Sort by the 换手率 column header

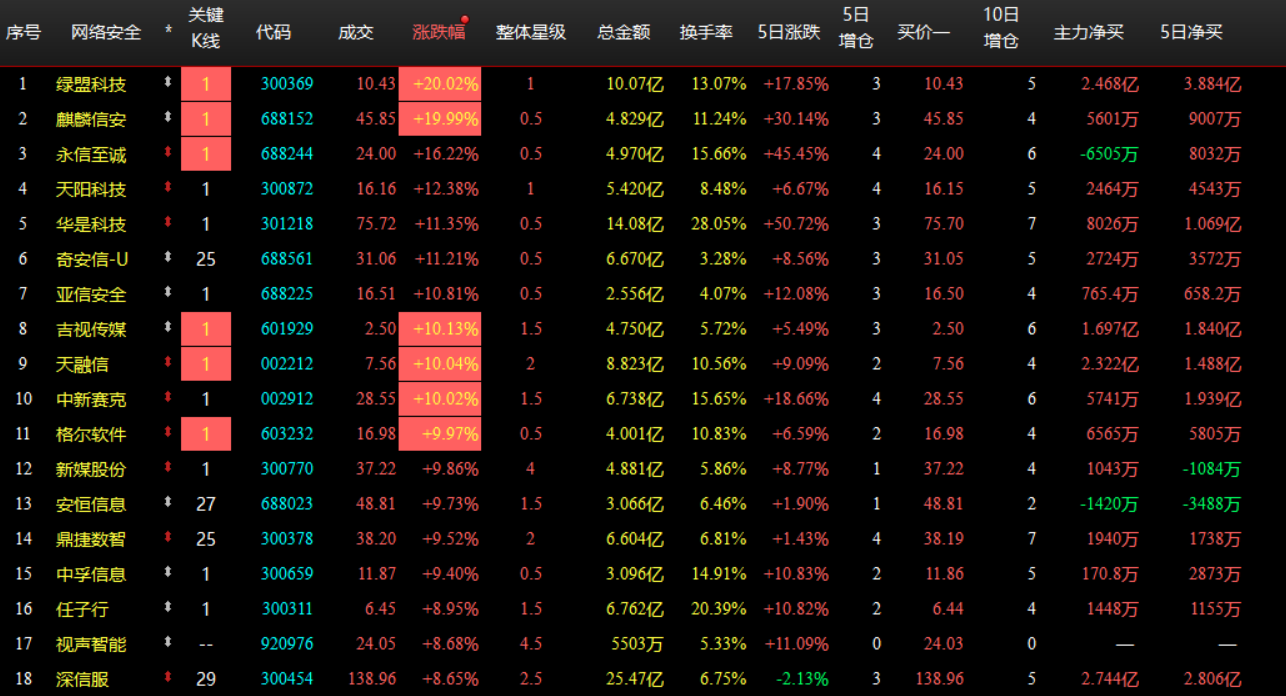[x=706, y=32]
